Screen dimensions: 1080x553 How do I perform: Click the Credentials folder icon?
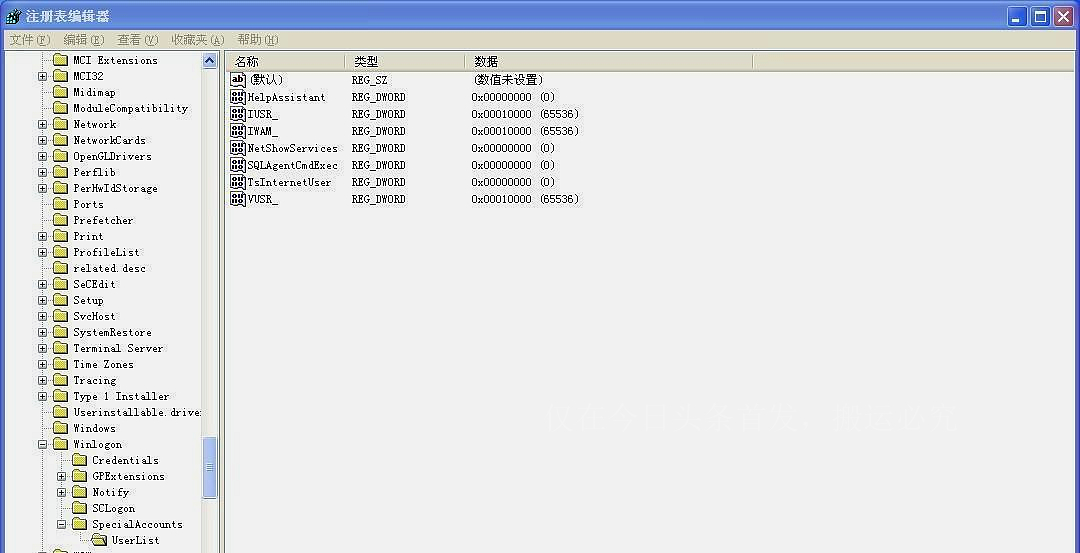click(79, 460)
